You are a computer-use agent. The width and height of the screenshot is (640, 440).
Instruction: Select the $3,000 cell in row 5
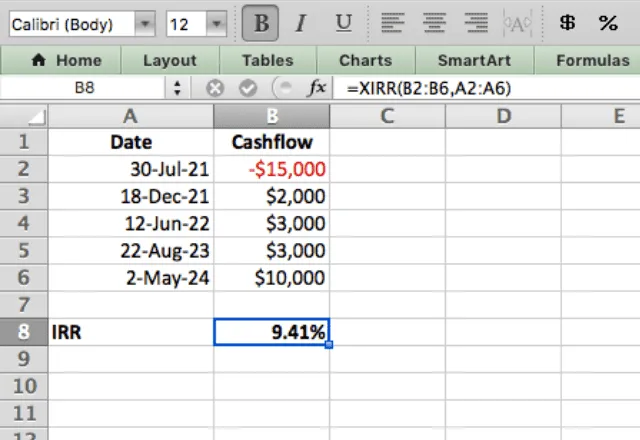pos(271,251)
